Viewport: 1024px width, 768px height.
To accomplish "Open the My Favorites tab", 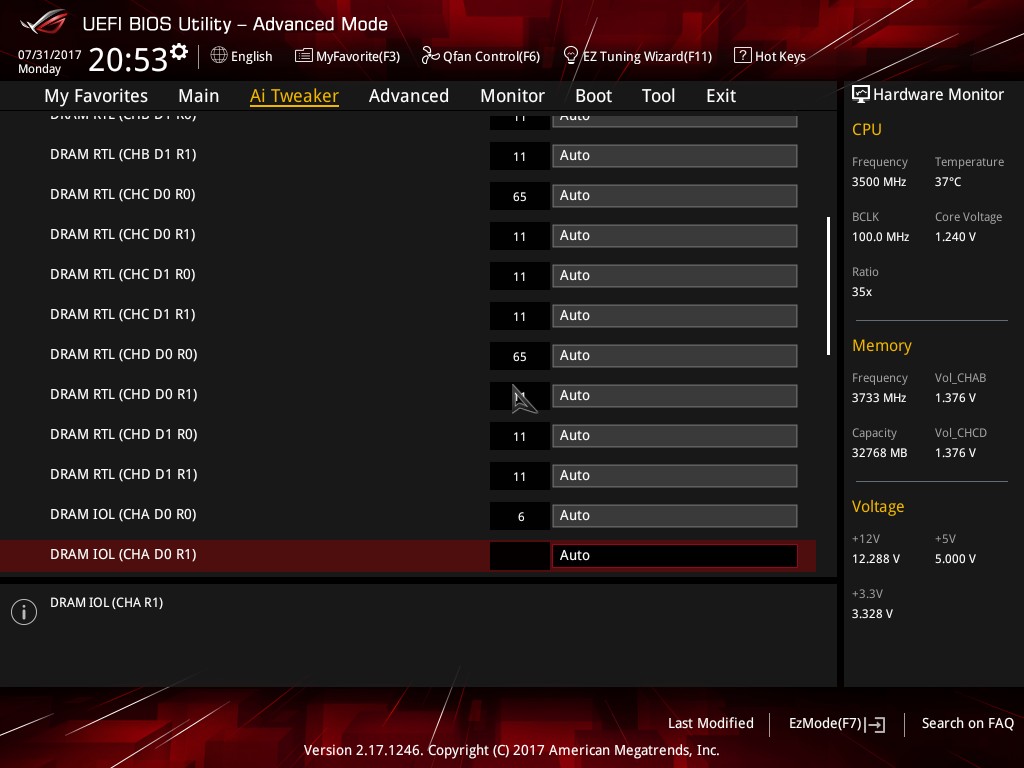I will (x=96, y=96).
